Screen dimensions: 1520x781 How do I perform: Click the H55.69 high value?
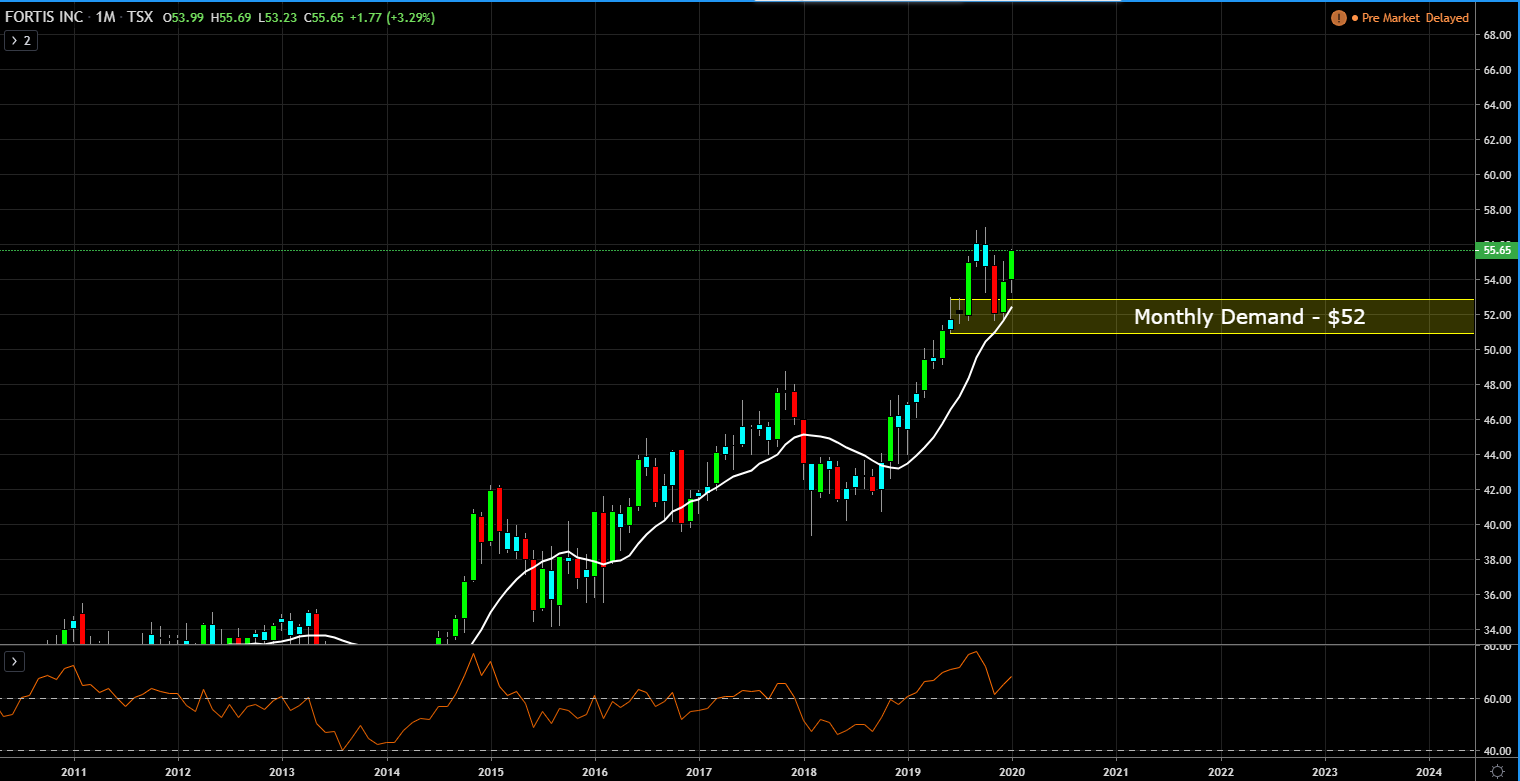point(230,18)
